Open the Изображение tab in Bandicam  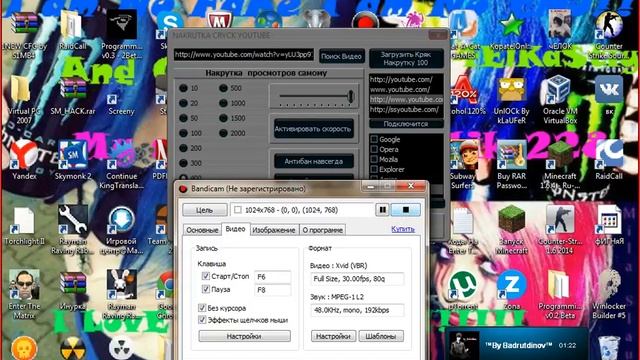coord(274,230)
